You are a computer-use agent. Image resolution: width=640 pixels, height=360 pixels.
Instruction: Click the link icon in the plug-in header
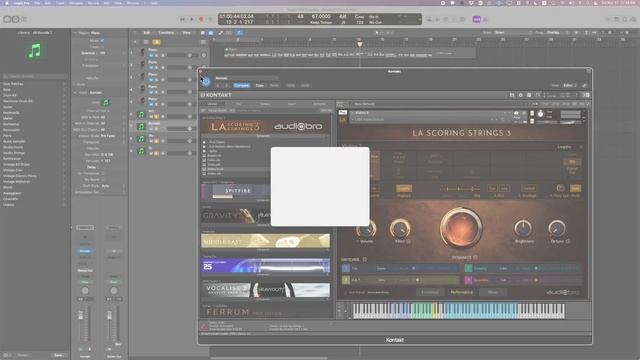pos(584,85)
